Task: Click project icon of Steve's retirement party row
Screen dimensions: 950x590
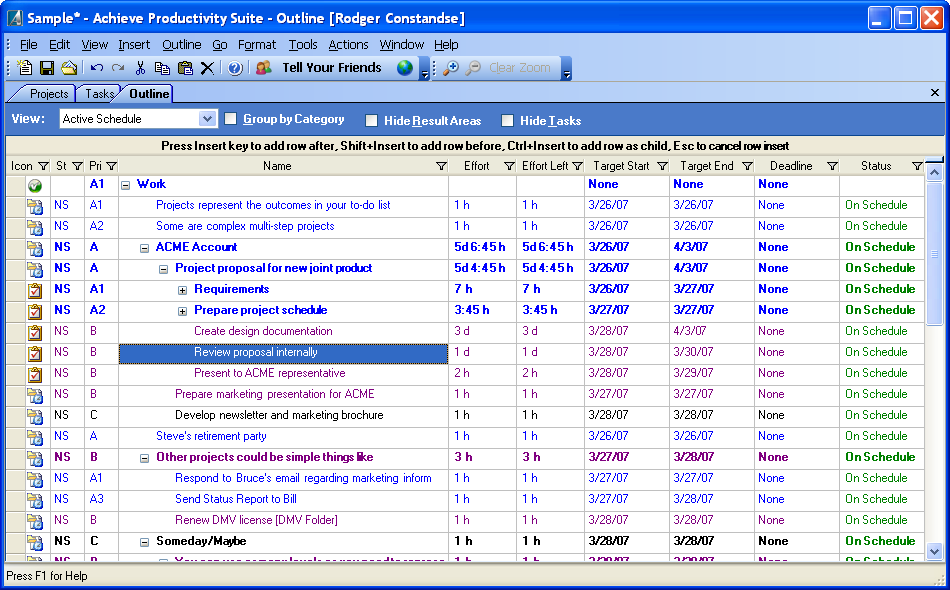Action: coord(35,437)
